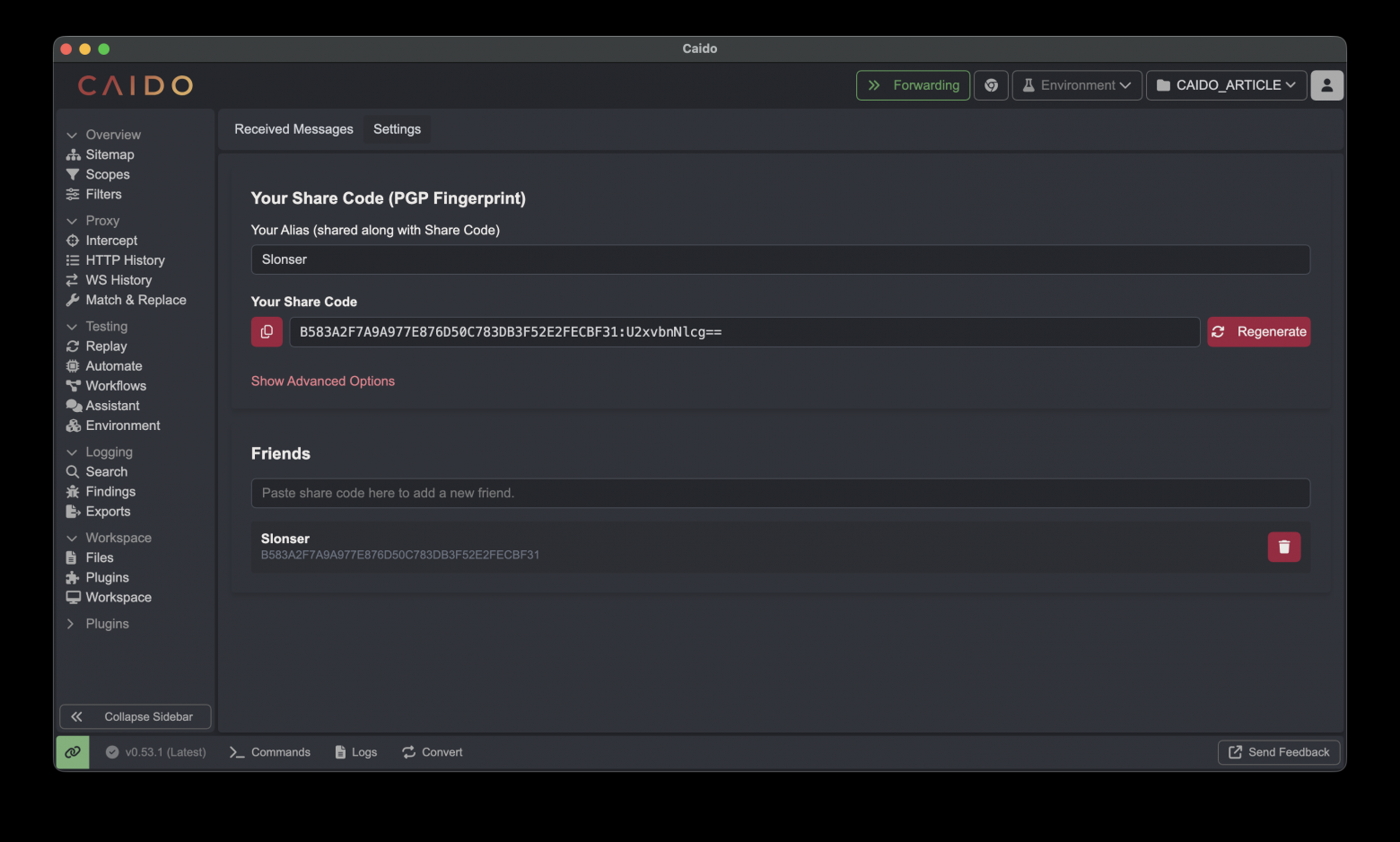Click the green link icon in the status bar
Image resolution: width=1400 pixels, height=842 pixels.
click(x=73, y=752)
